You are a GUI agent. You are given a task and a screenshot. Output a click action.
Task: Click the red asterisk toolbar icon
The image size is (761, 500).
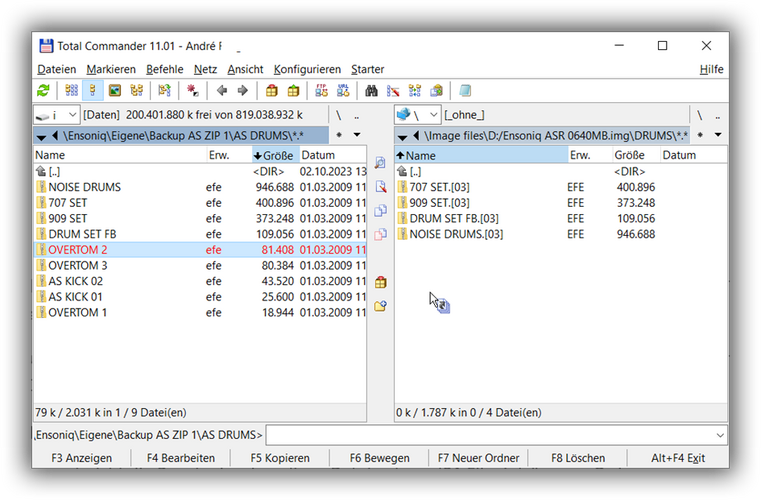coord(193,91)
